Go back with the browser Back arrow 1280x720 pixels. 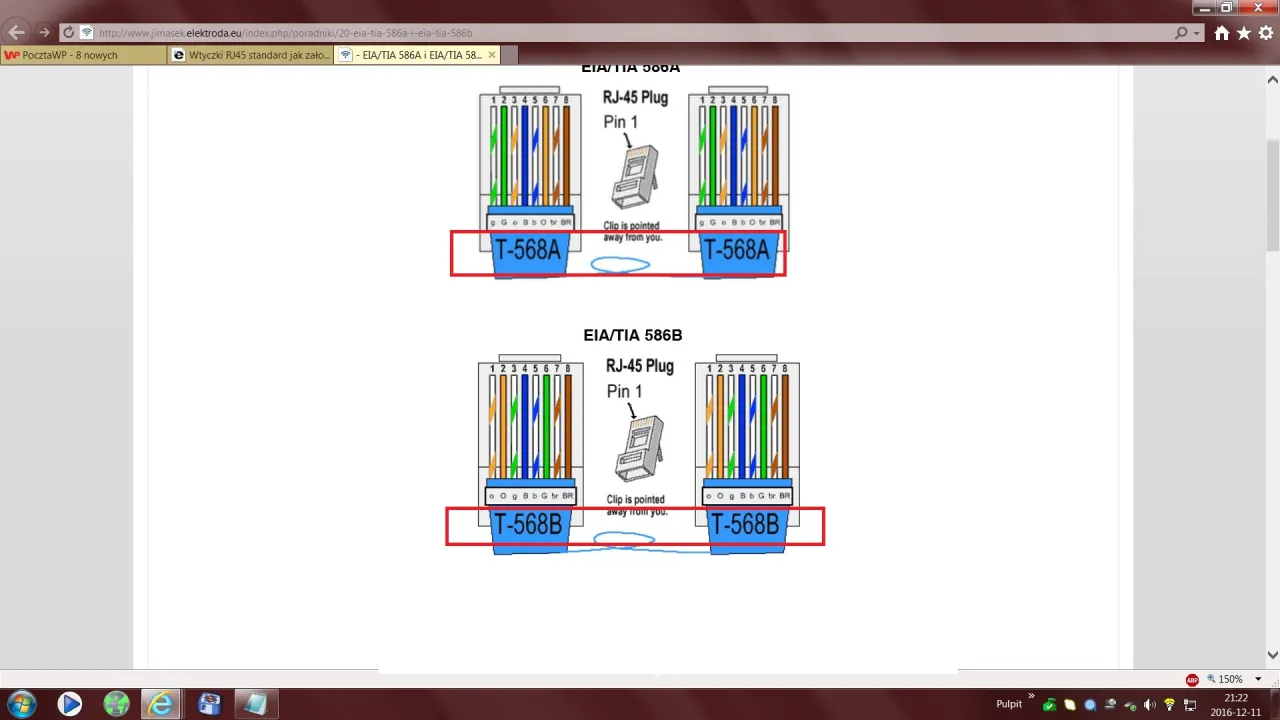[x=17, y=32]
